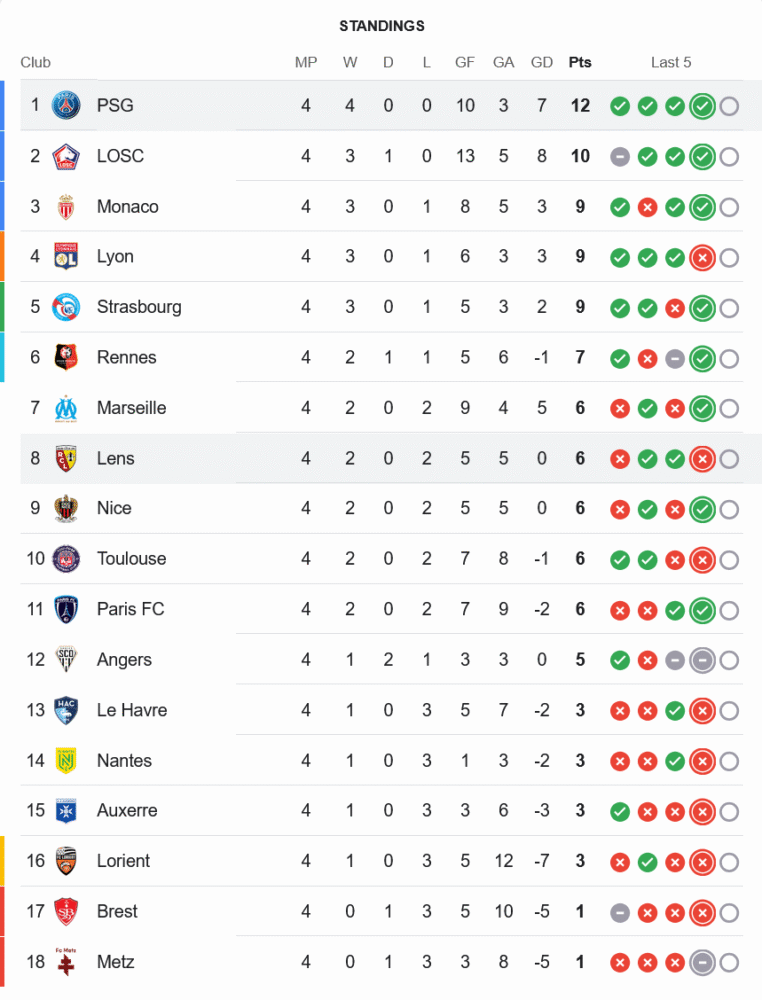Click the Last 5 column header
The width and height of the screenshot is (762, 1000).
pyautogui.click(x=671, y=62)
